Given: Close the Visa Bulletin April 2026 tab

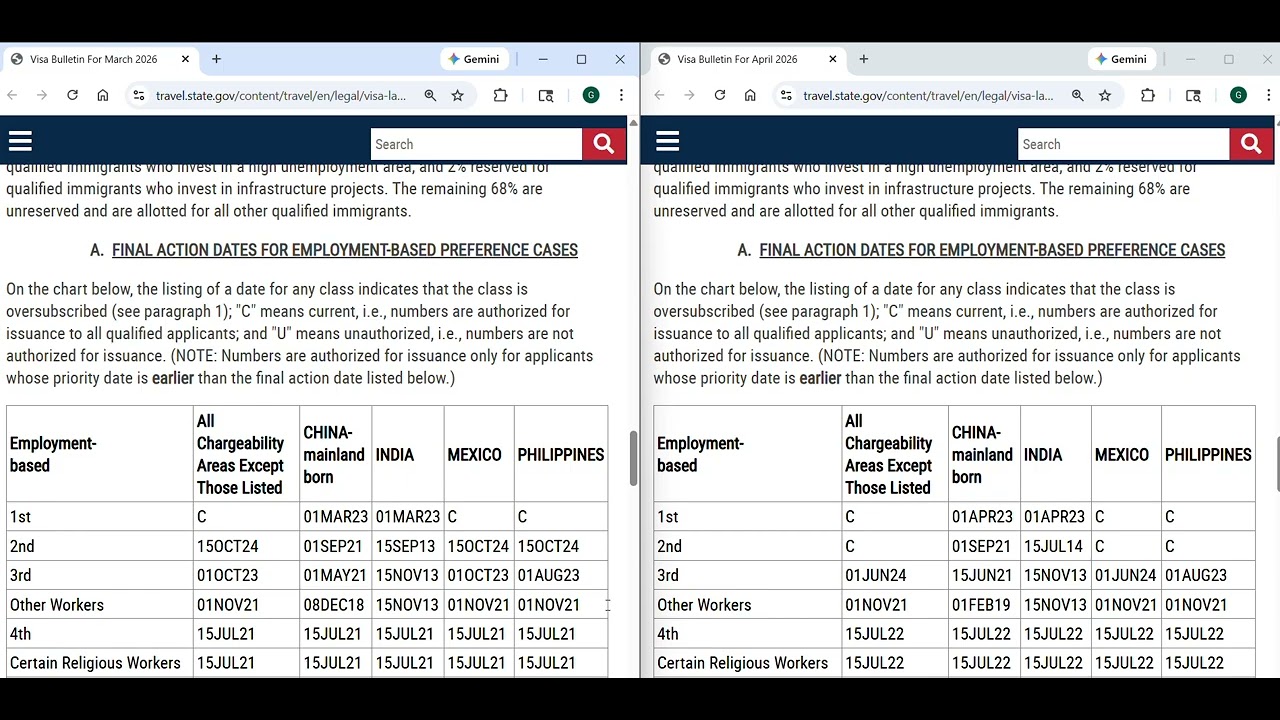Looking at the screenshot, I should [832, 59].
